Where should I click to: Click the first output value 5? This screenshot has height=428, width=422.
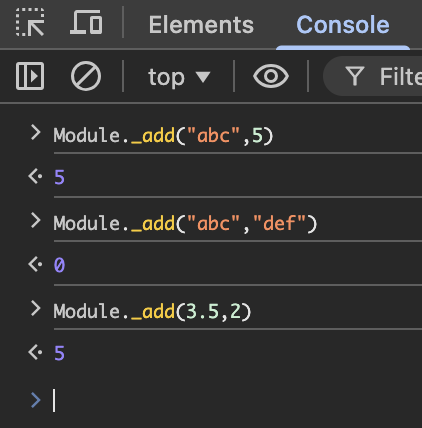(x=59, y=177)
